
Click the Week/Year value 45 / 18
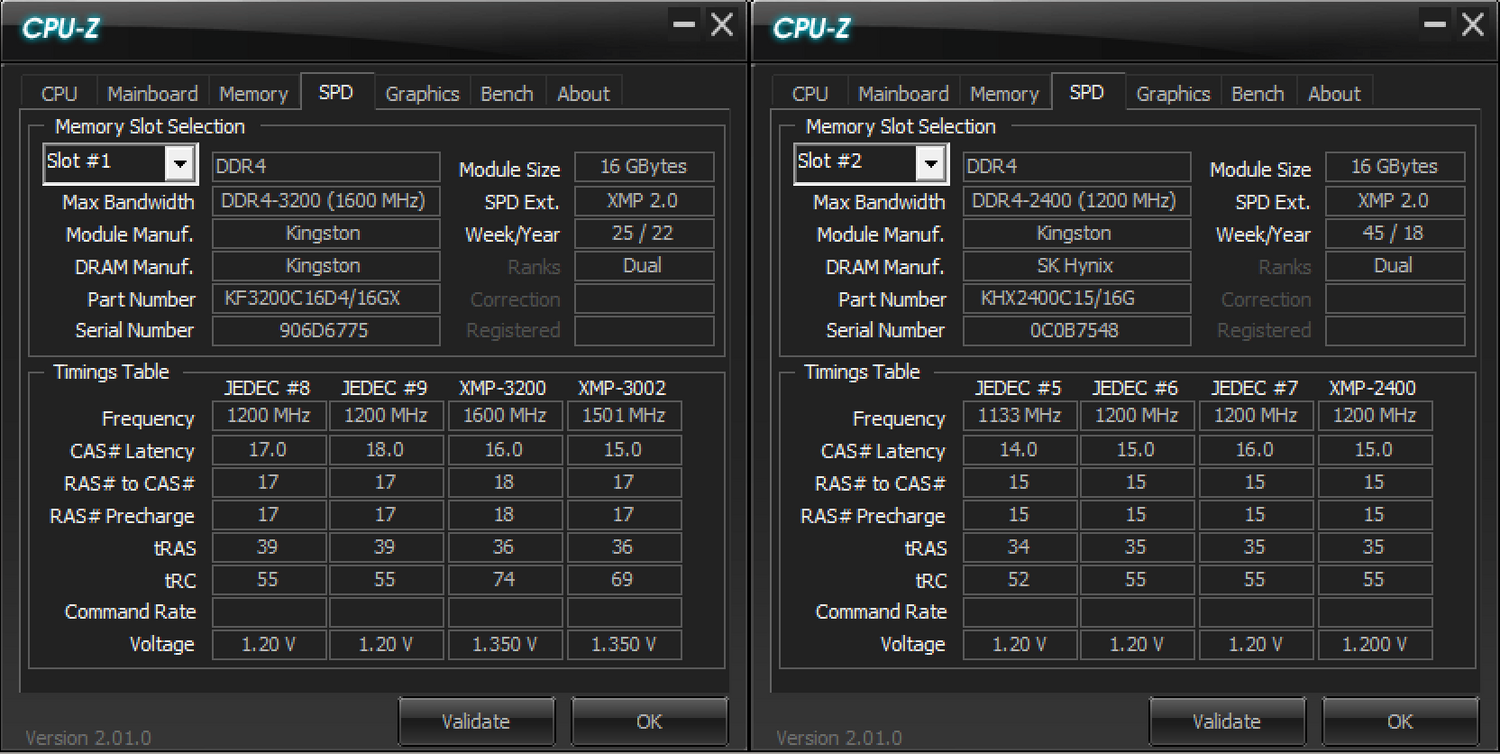coord(1395,233)
